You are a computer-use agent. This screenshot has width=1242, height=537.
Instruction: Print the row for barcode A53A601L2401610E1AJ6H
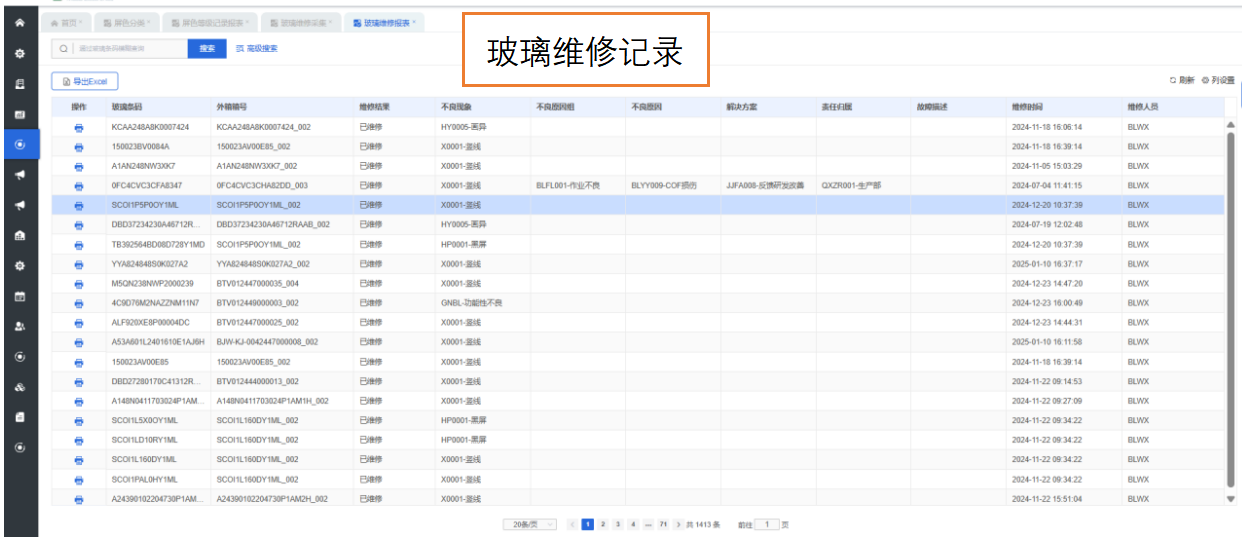[x=79, y=342]
